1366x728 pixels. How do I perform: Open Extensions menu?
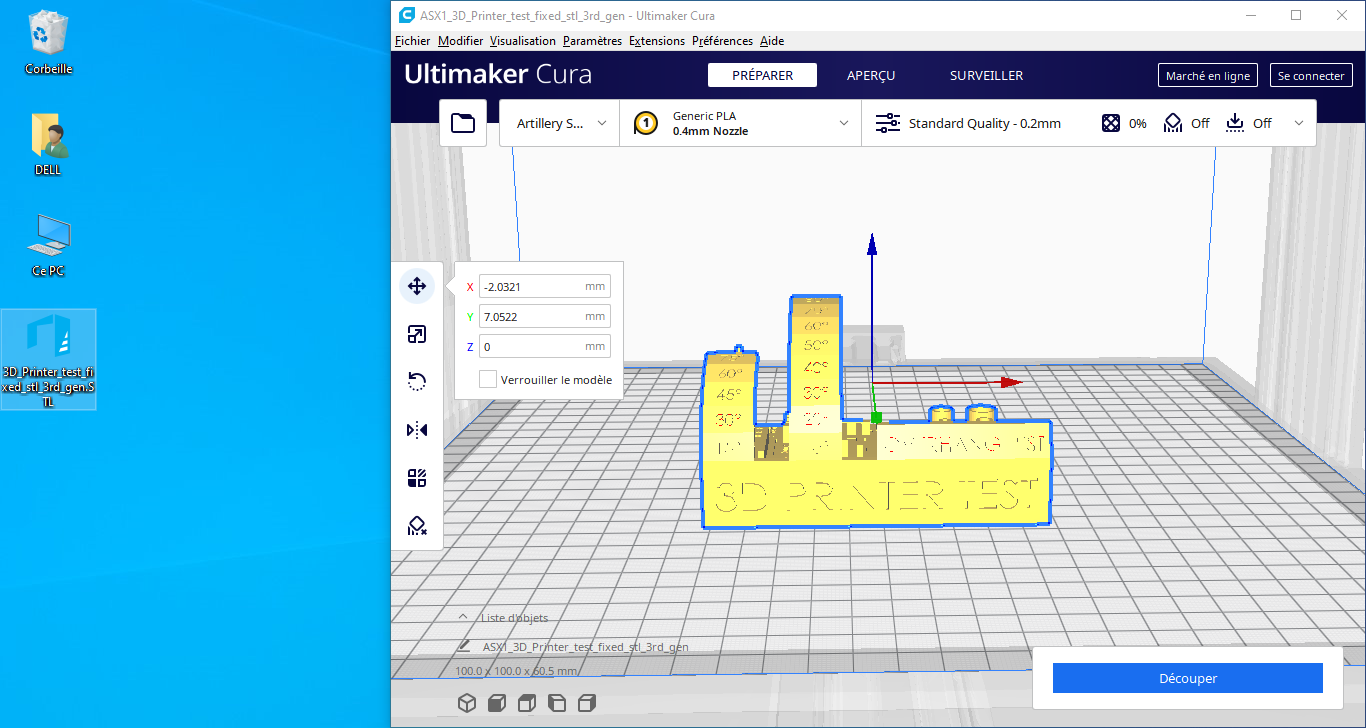click(x=657, y=41)
